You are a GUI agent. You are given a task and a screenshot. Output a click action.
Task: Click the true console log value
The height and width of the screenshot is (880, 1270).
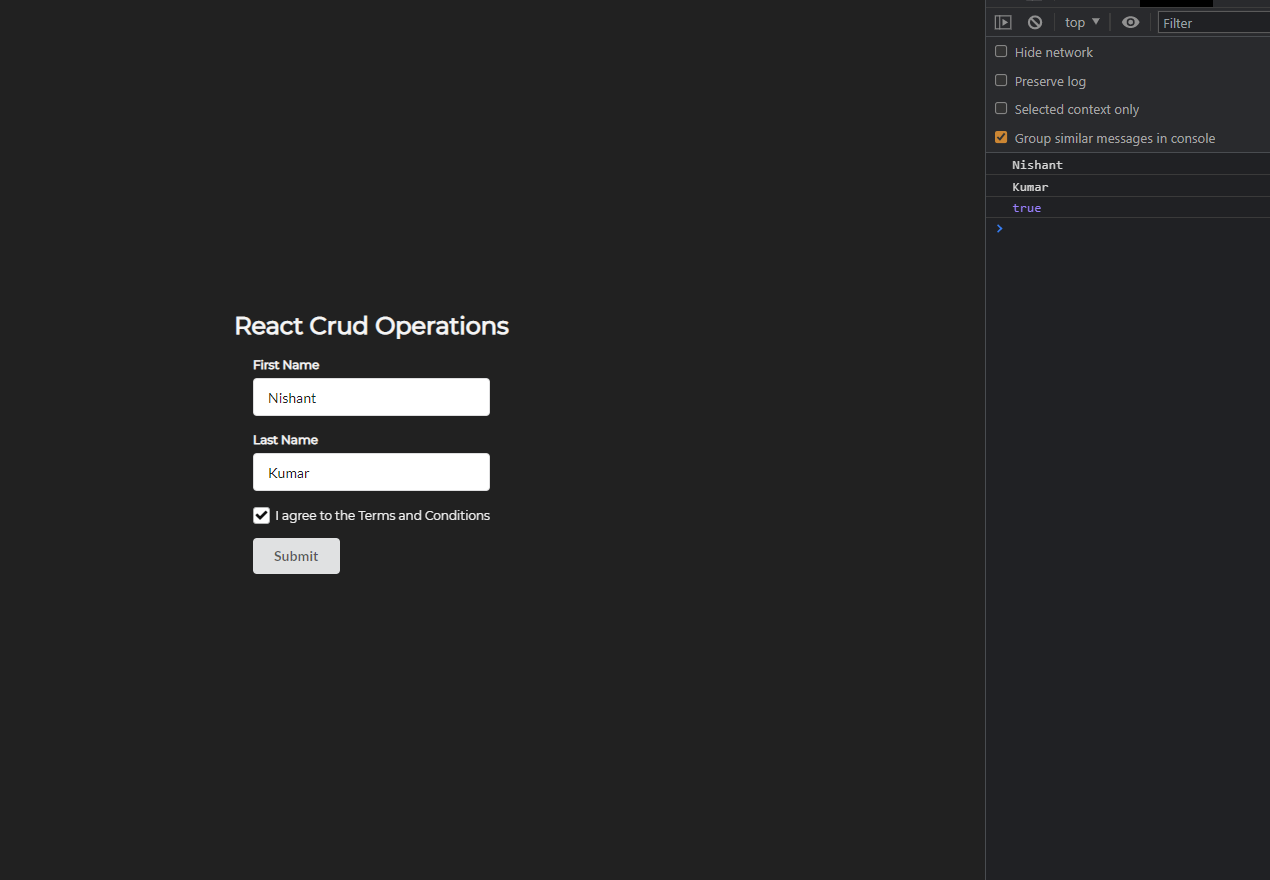[x=1027, y=207]
